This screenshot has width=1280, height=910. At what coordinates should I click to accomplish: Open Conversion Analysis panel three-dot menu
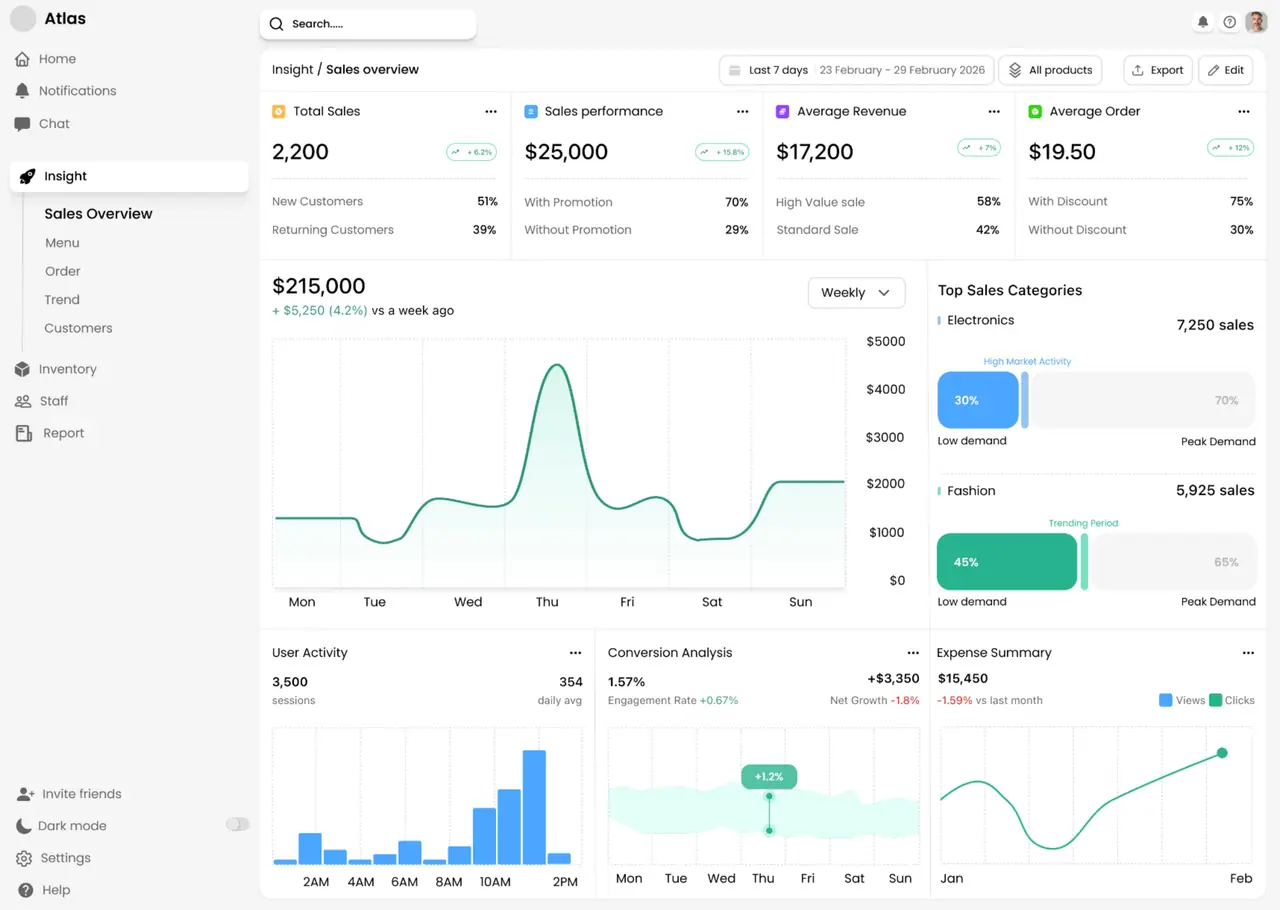pyautogui.click(x=913, y=653)
